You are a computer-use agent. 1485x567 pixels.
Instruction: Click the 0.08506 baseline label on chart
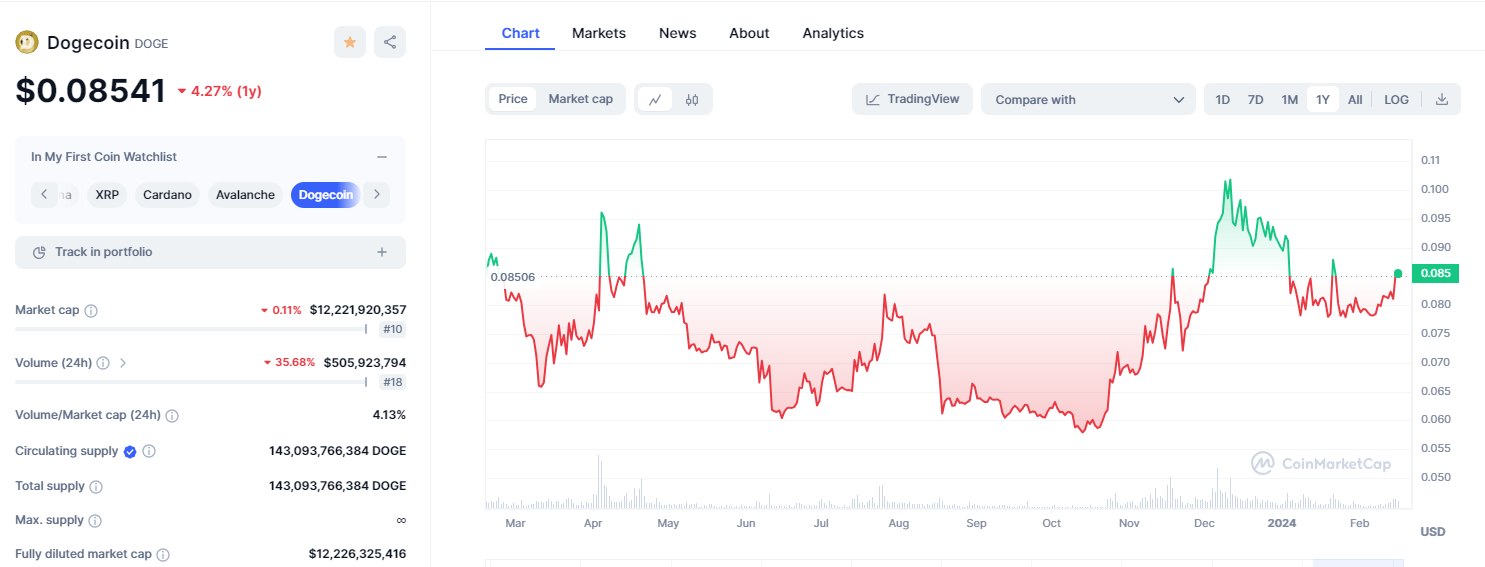(x=512, y=277)
